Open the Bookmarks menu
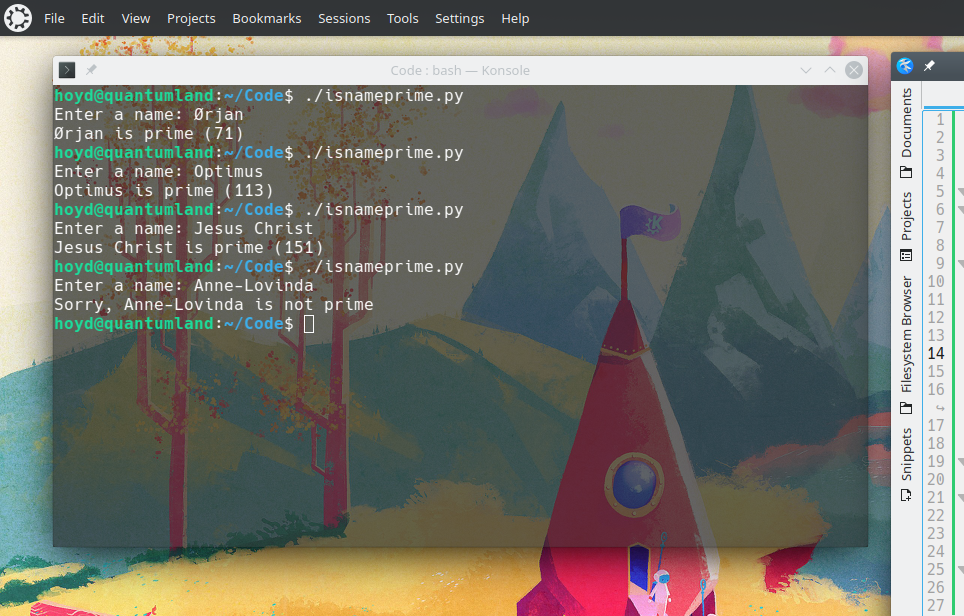 coord(266,18)
